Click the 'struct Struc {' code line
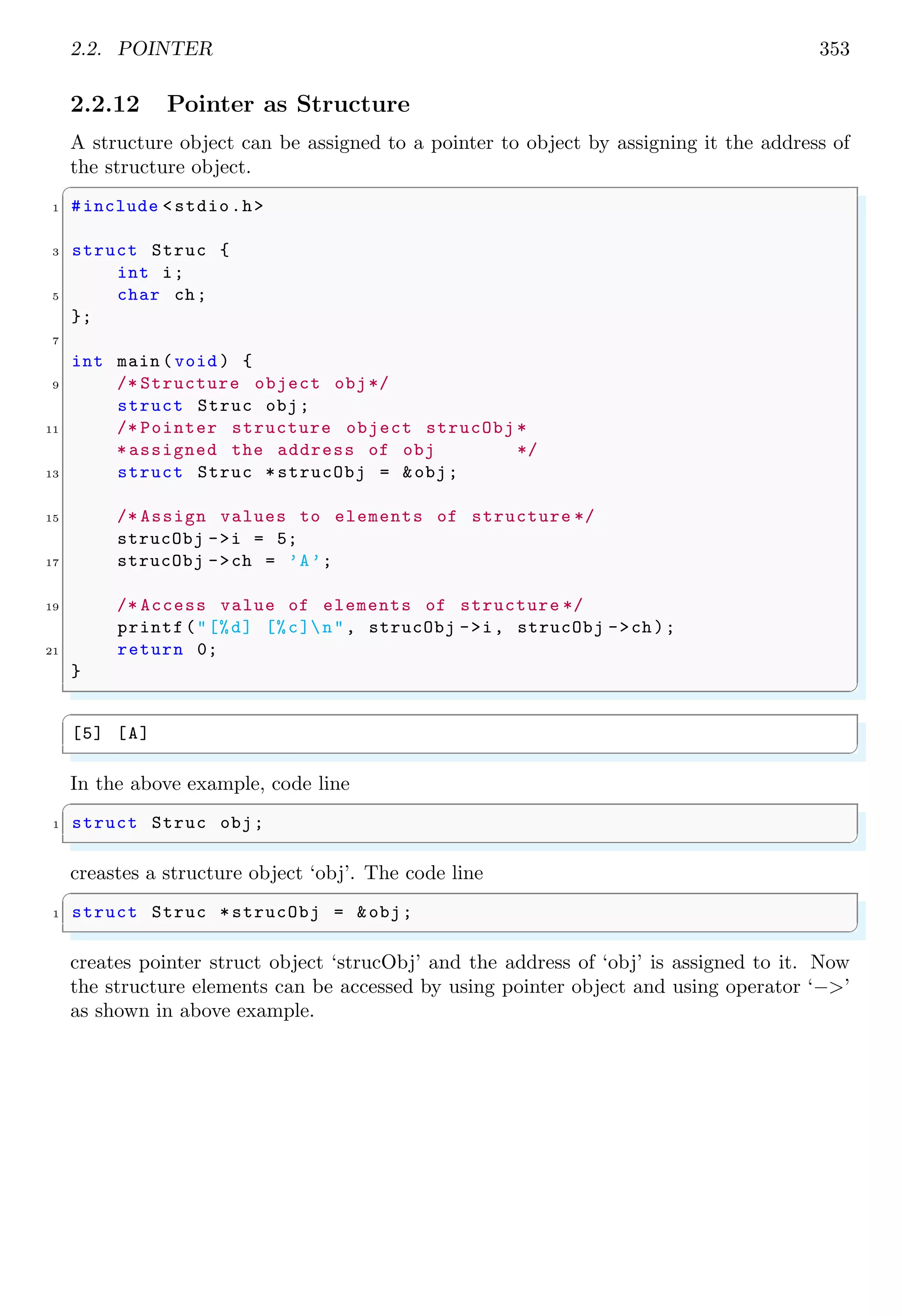 [x=151, y=250]
